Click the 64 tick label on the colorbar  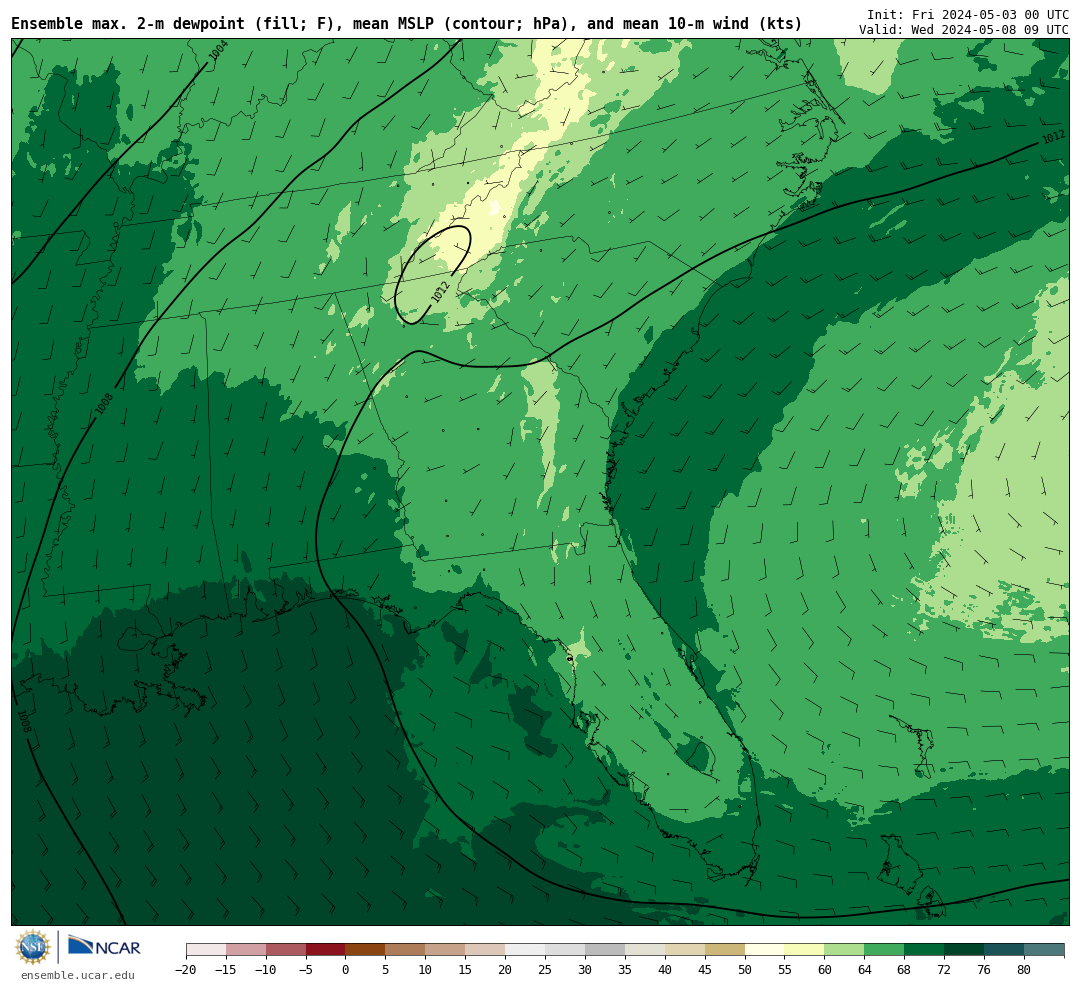click(x=865, y=970)
